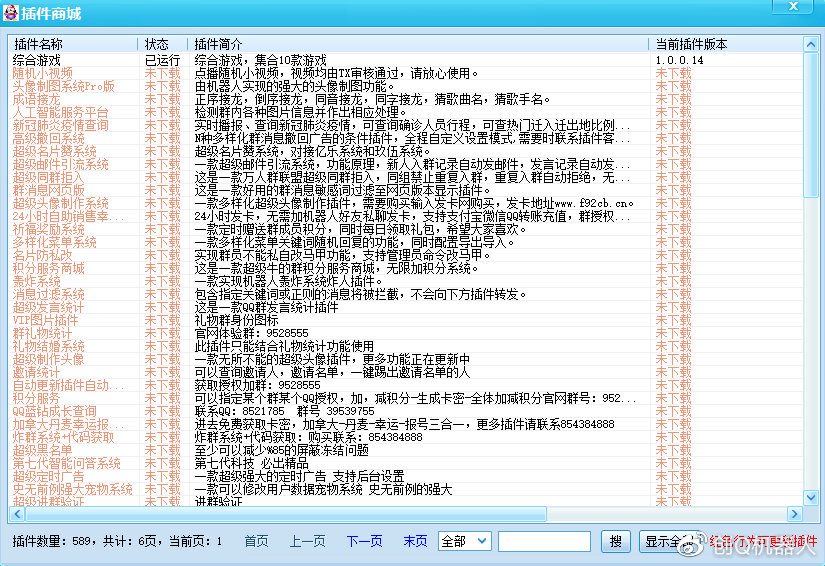Select the 超级制作头像 plugin
825x566 pixels.
tap(48, 359)
